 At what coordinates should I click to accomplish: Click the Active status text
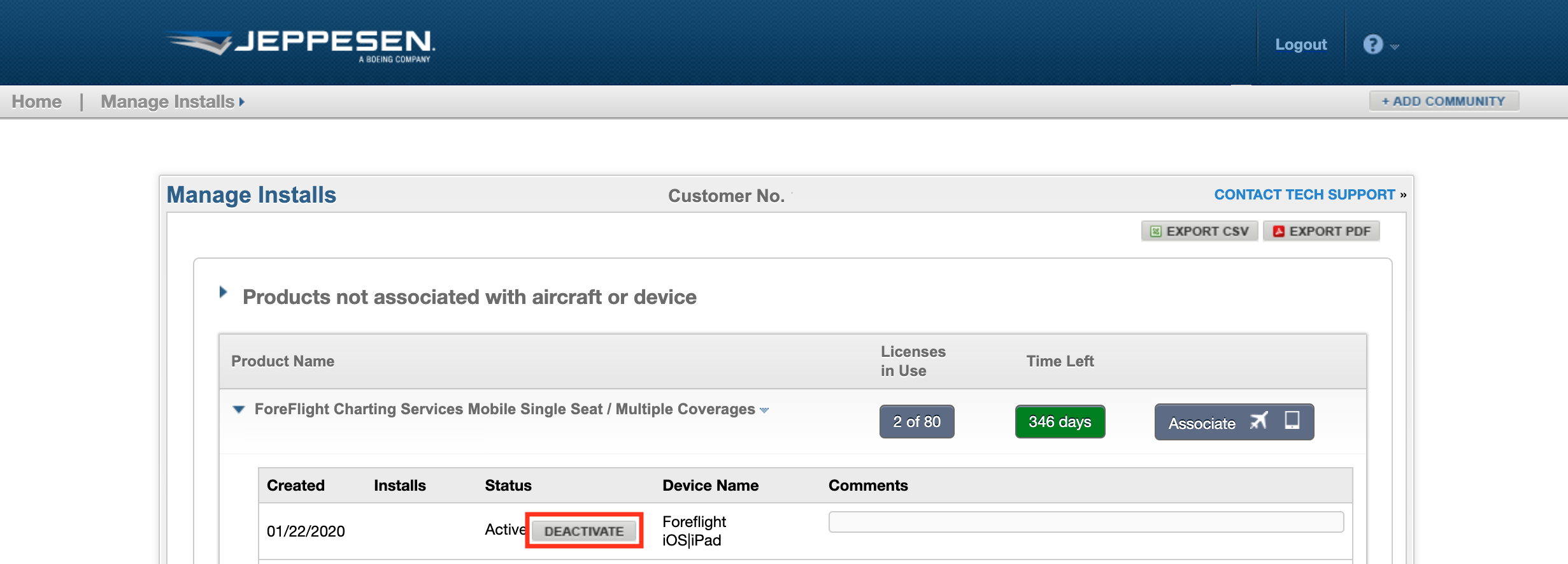505,530
